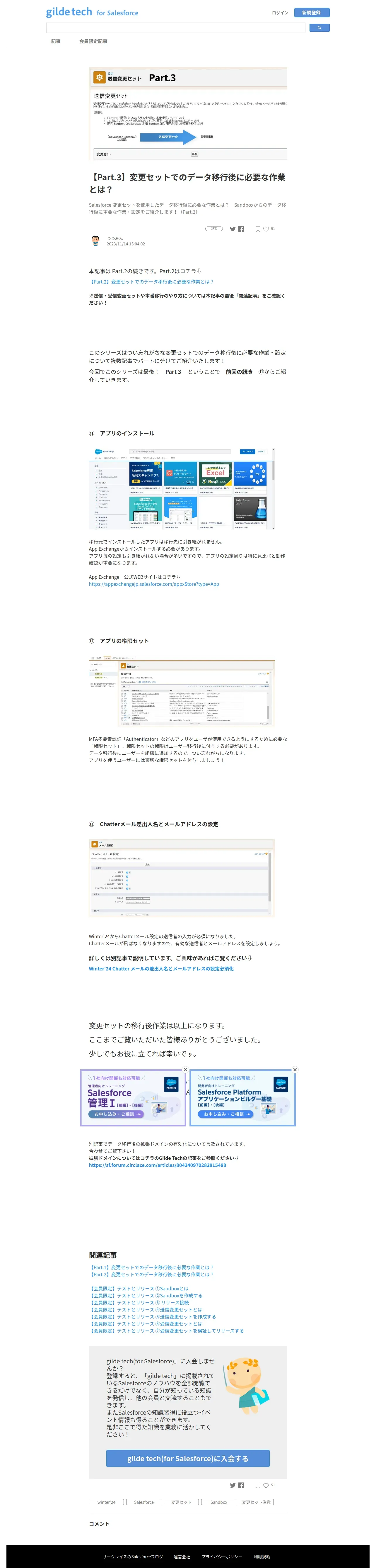Like the article heart icon near author
Image resolution: width=376 pixels, height=1568 pixels.
pyautogui.click(x=266, y=229)
